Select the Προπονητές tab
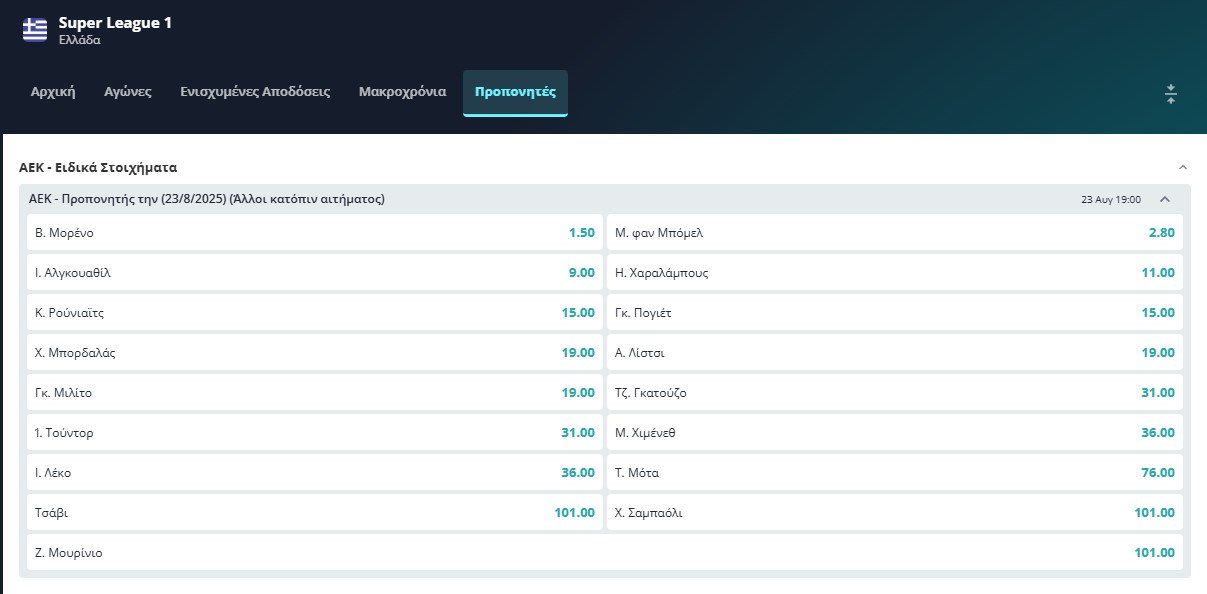Screen dimensions: 1207x594 point(515,92)
